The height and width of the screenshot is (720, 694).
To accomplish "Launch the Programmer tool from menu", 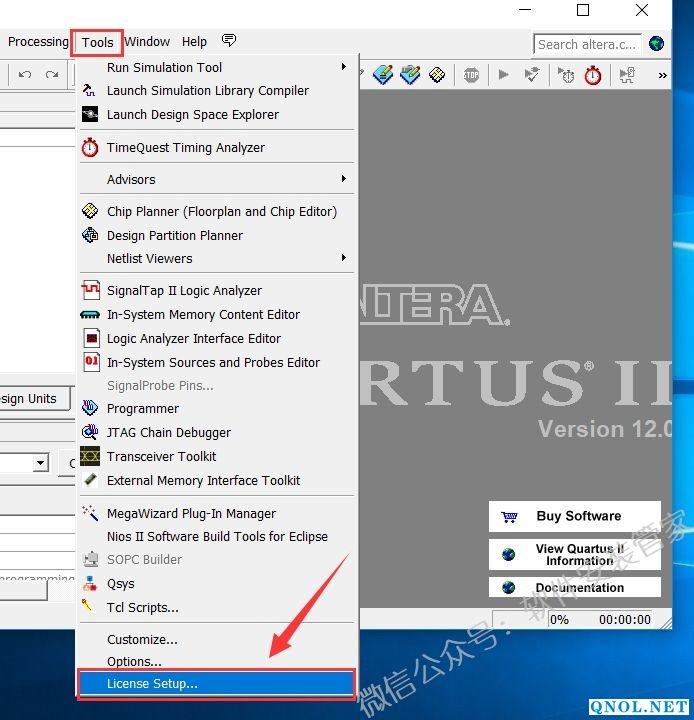I will 143,408.
